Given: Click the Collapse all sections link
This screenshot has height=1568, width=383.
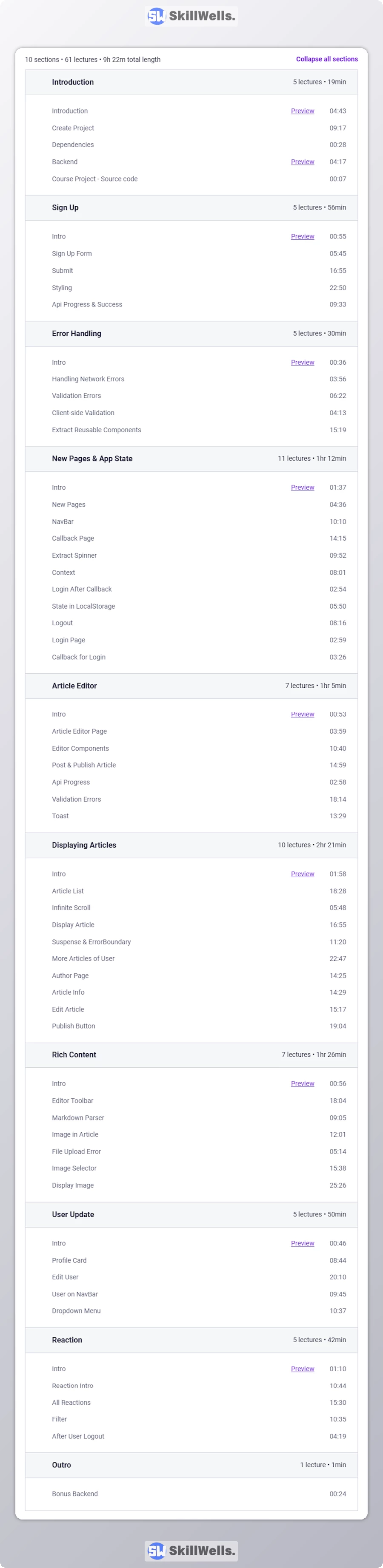Looking at the screenshot, I should (x=326, y=59).
